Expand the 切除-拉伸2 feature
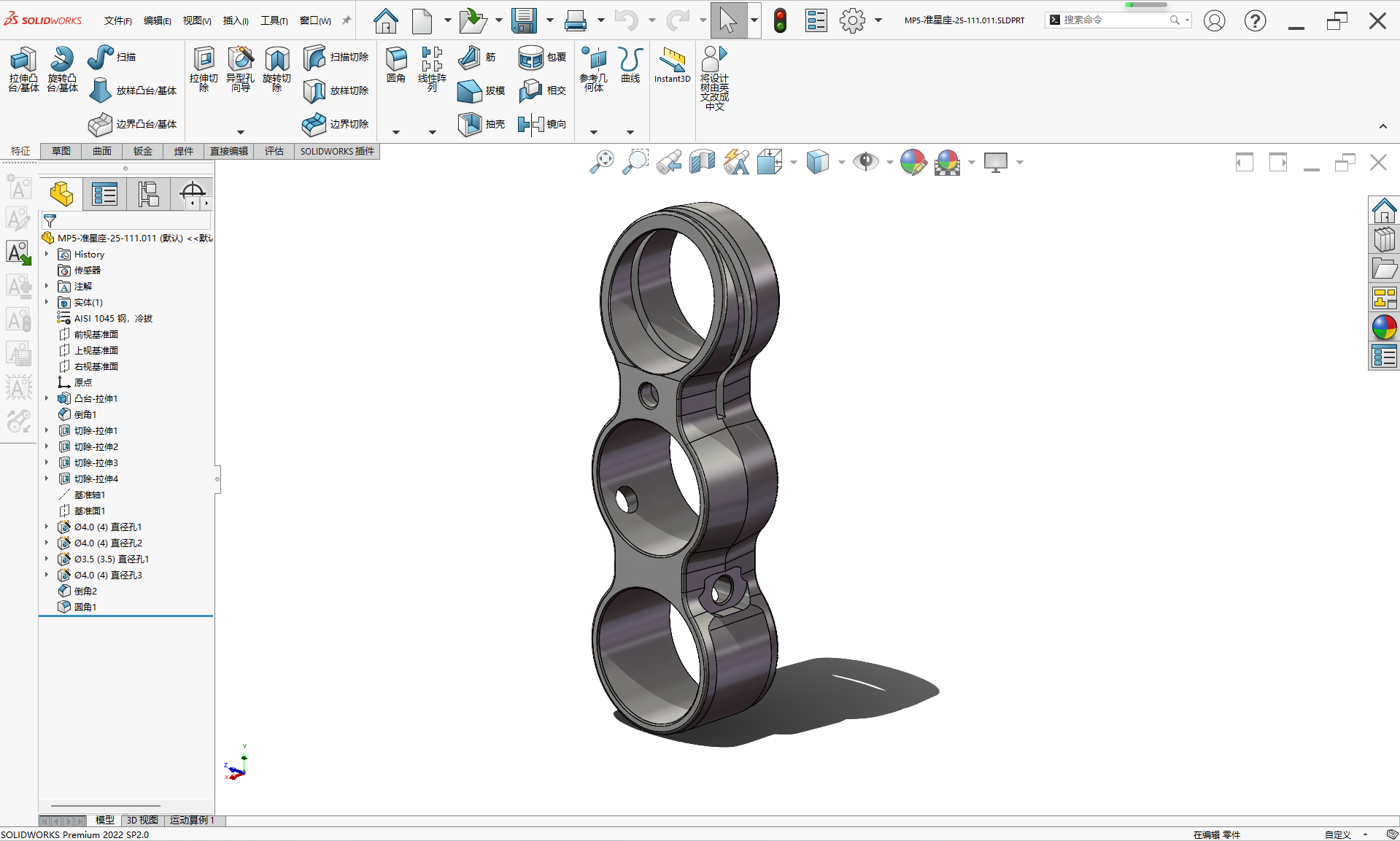The height and width of the screenshot is (841, 1400). pyautogui.click(x=47, y=446)
